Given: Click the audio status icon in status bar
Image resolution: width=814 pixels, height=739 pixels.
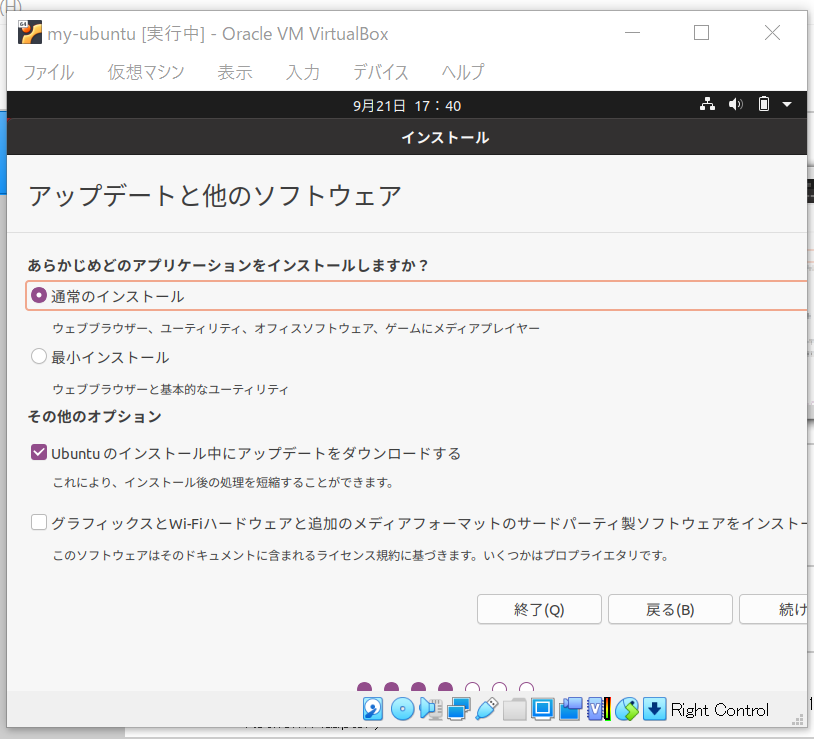Looking at the screenshot, I should 430,709.
